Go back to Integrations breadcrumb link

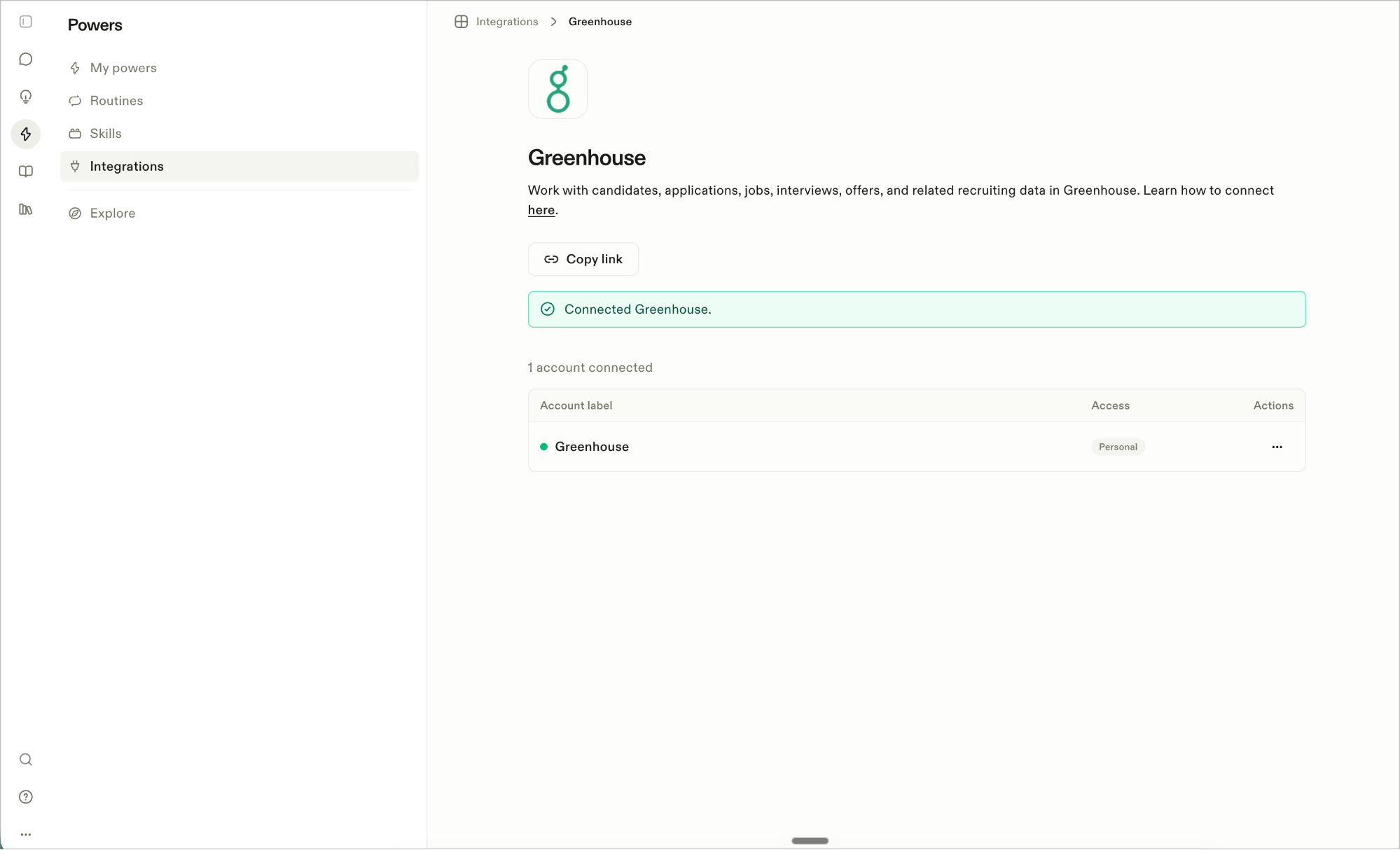(507, 22)
